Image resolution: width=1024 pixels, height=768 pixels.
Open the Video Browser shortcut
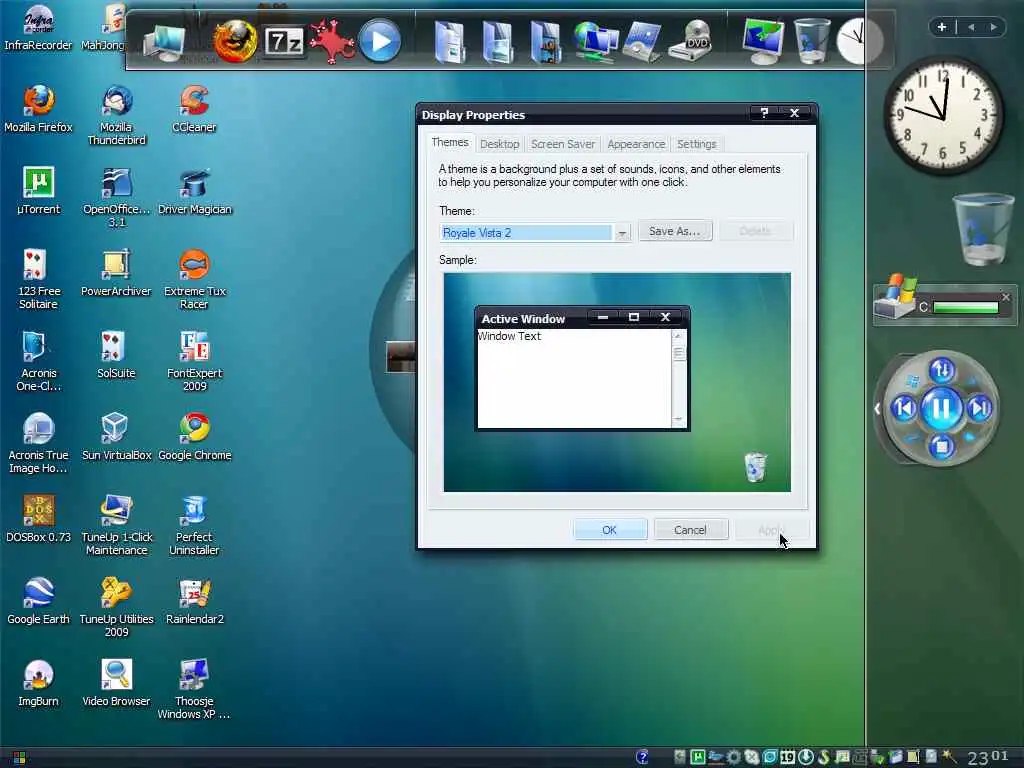tap(116, 682)
